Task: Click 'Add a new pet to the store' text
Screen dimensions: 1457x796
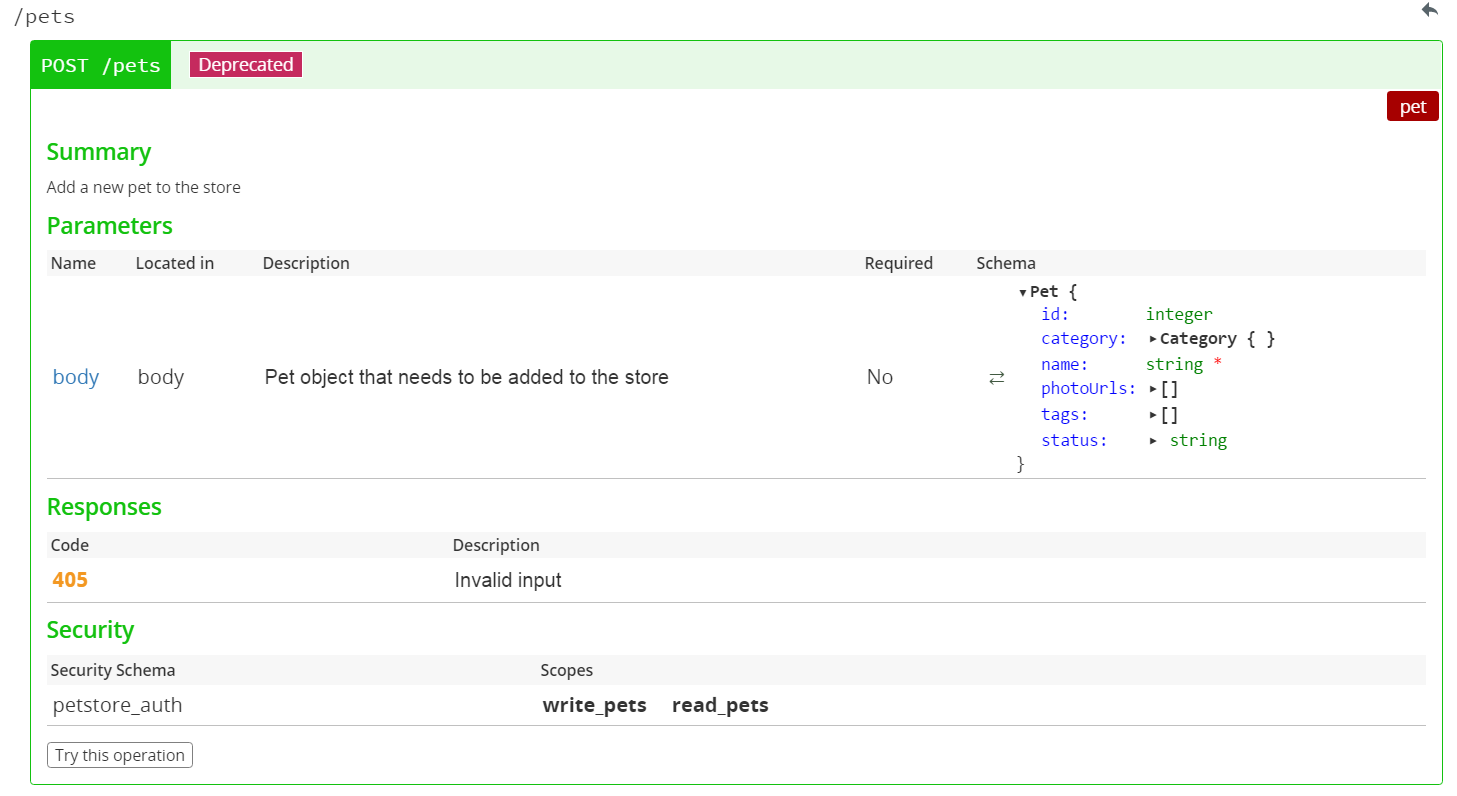Action: click(144, 187)
